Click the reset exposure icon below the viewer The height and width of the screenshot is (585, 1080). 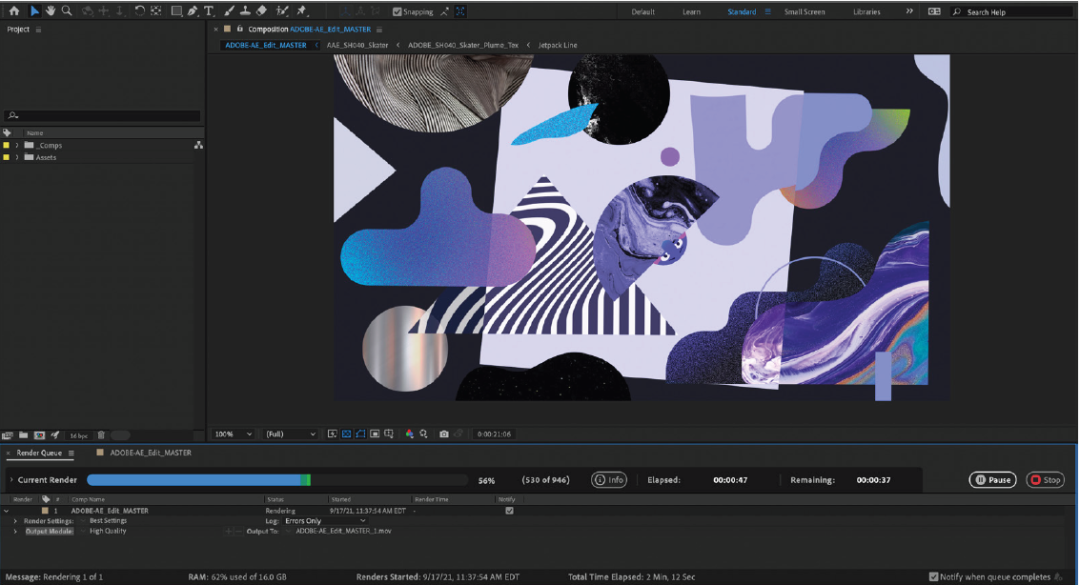coord(424,434)
